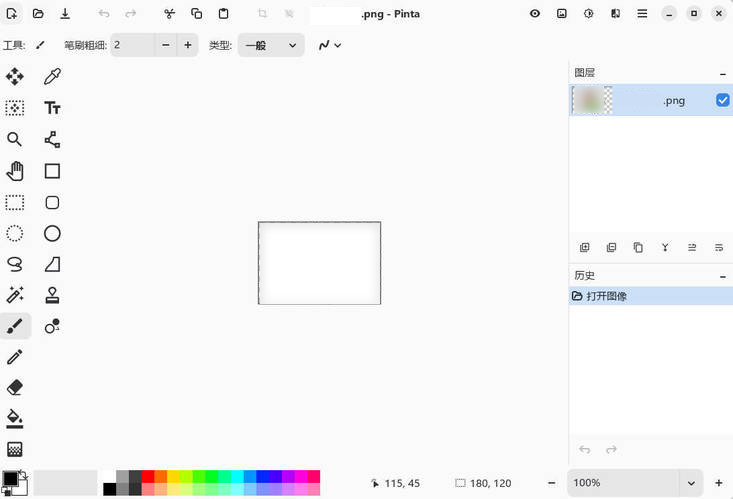Increase brush width with plus button
Image resolution: width=733 pixels, height=499 pixels.
tap(187, 45)
